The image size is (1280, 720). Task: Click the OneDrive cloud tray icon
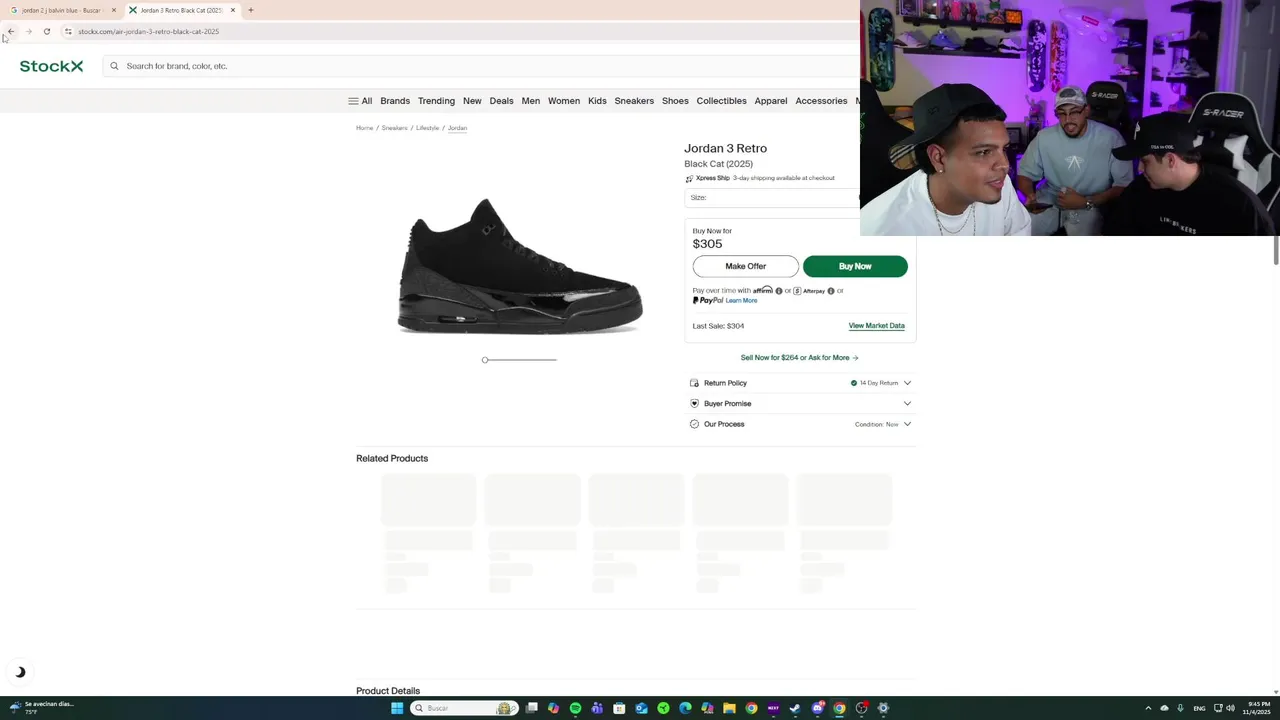coord(1164,708)
